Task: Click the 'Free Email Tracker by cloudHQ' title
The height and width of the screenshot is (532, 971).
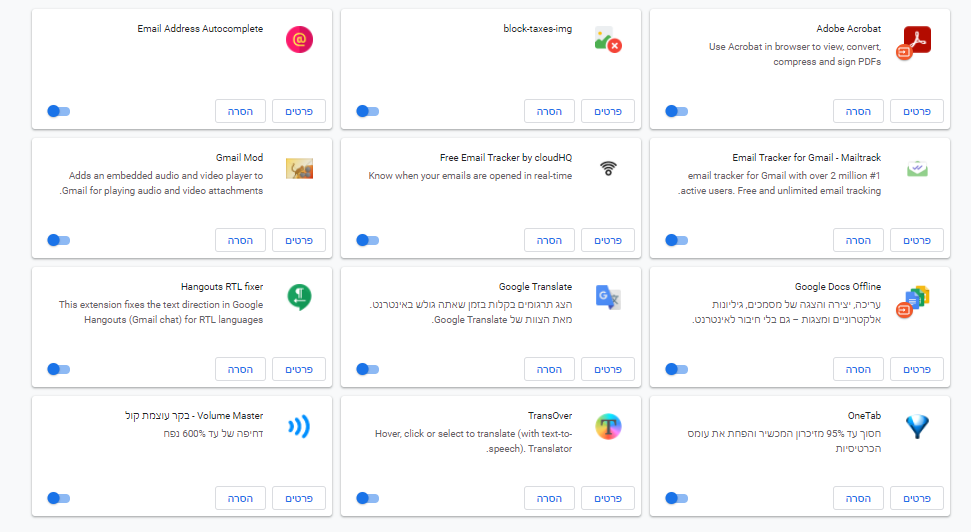Action: (506, 158)
